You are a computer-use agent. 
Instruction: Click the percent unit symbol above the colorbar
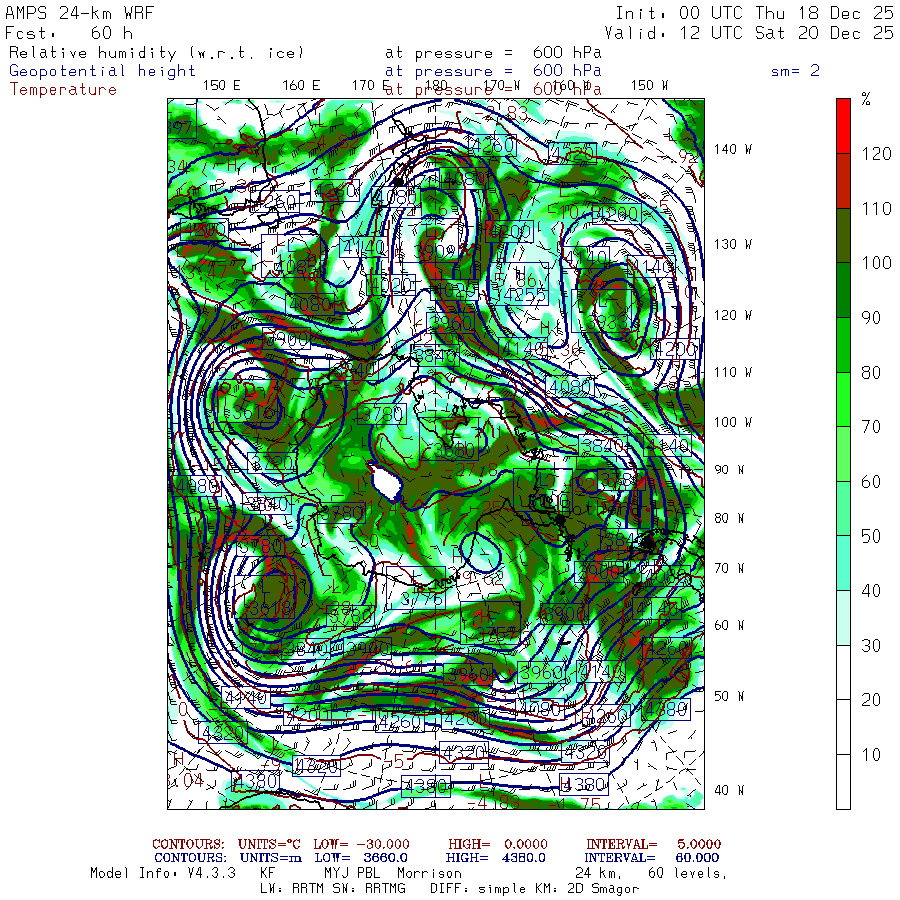(x=866, y=100)
